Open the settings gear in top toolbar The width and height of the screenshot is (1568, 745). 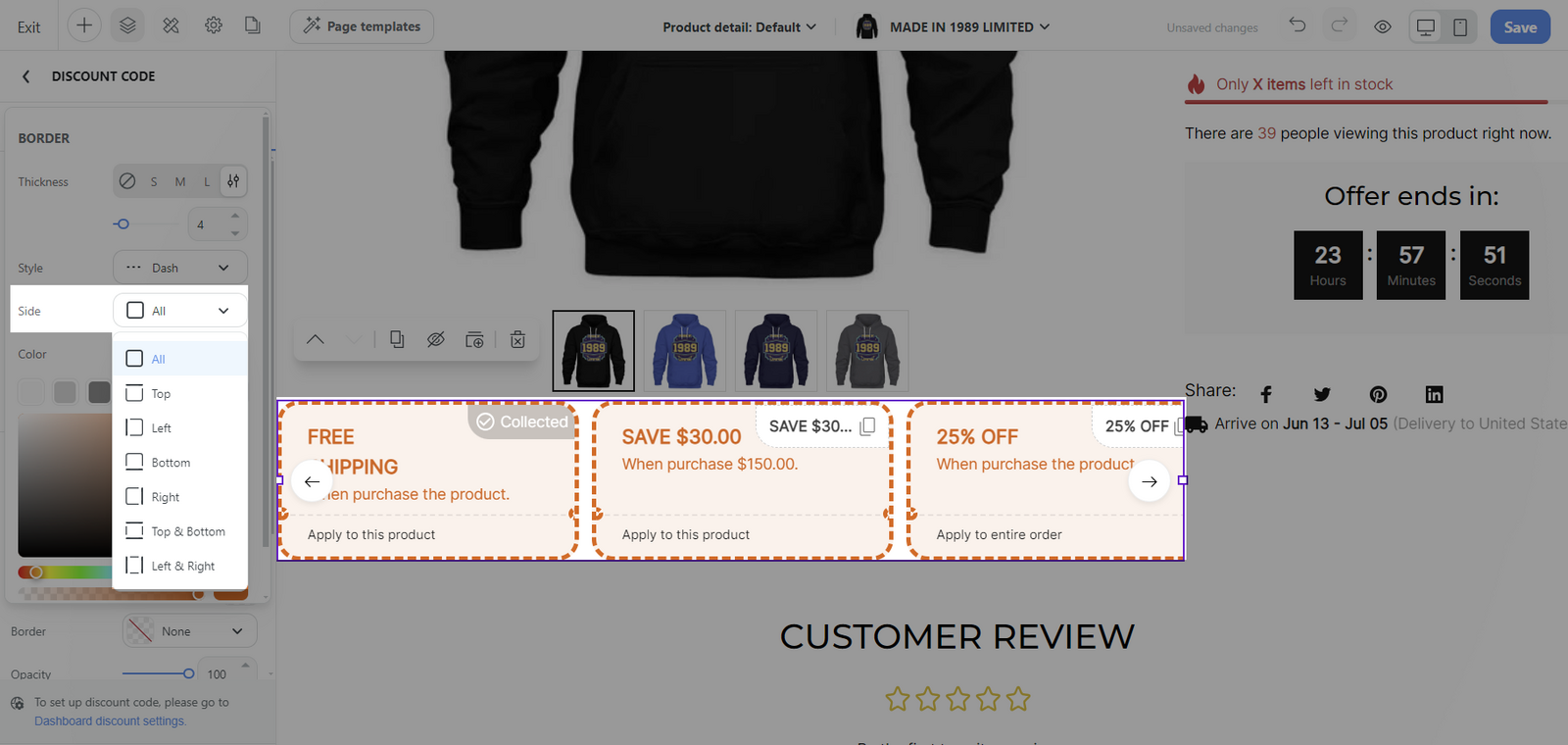pyautogui.click(x=214, y=25)
